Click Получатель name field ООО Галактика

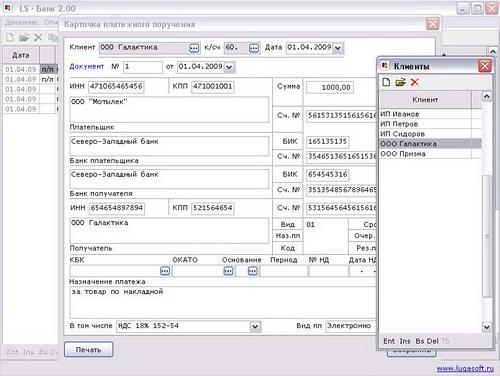169,231
